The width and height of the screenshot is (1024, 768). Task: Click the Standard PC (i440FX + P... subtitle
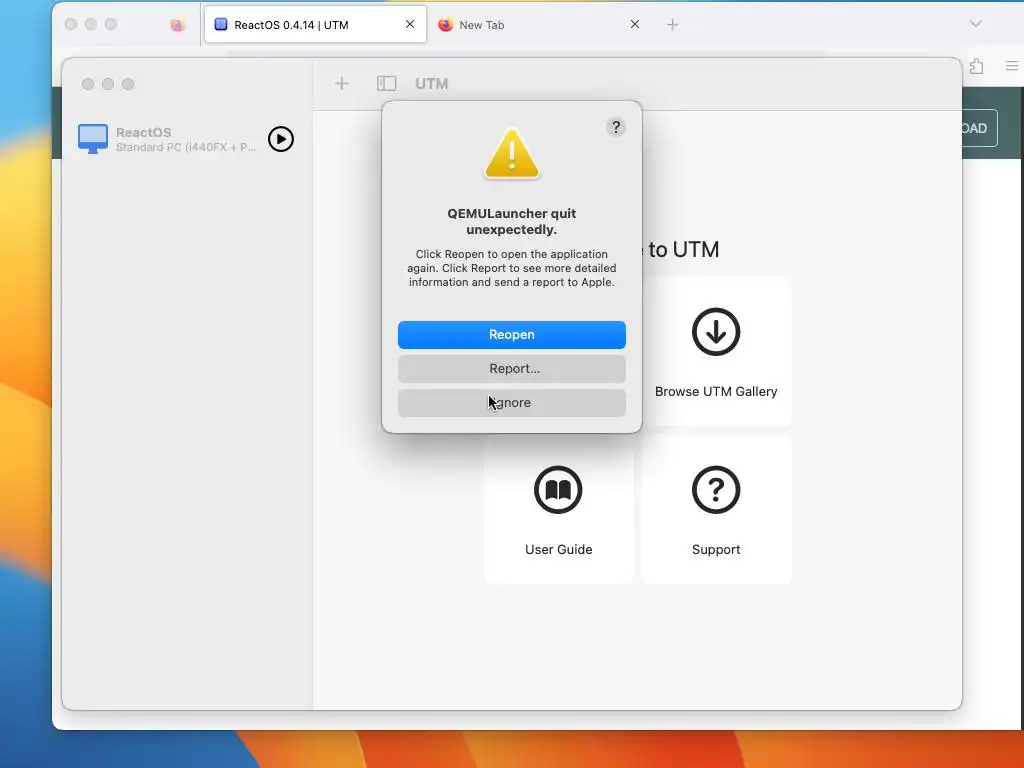click(186, 148)
